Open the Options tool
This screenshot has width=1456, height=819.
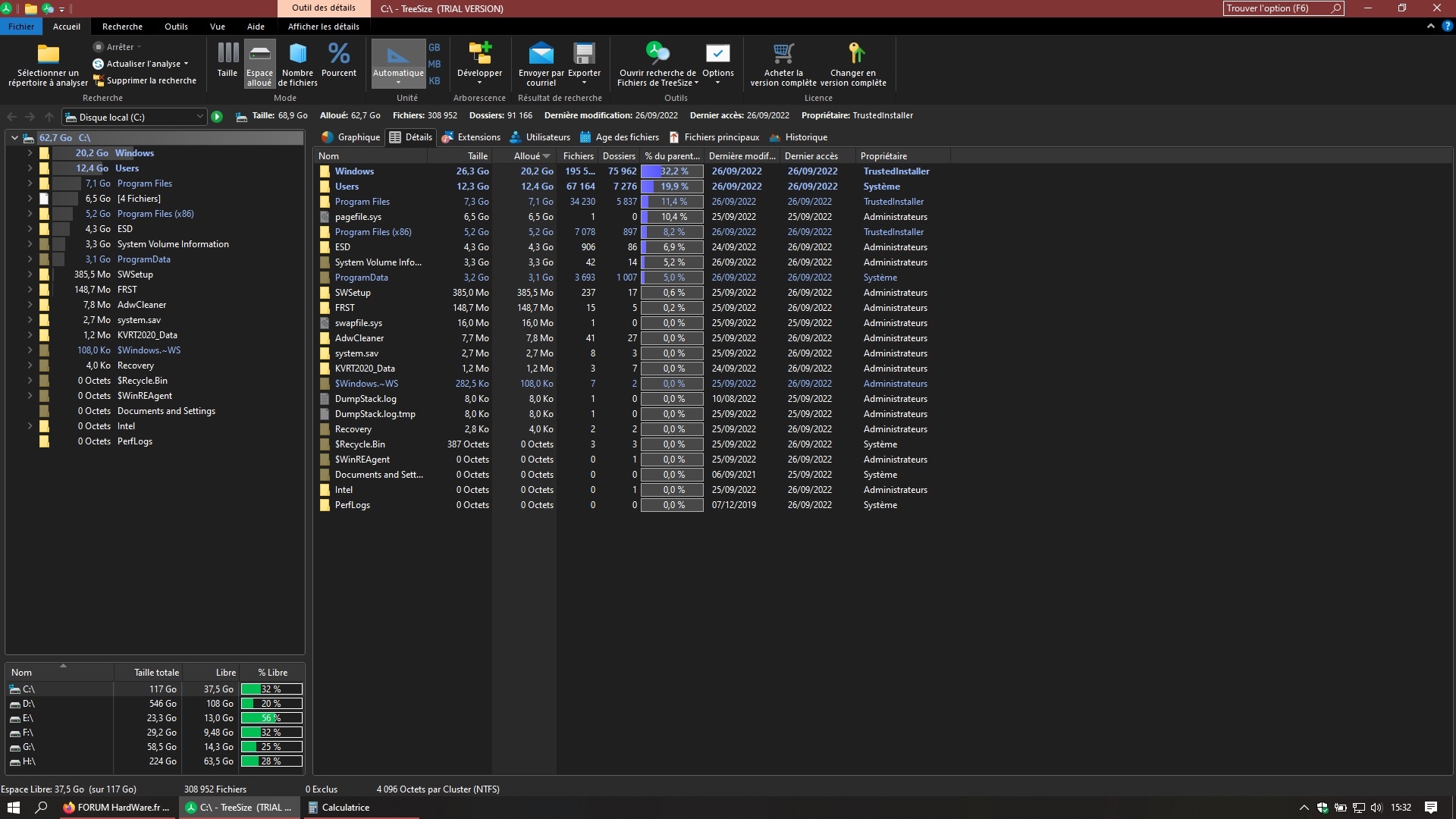[x=717, y=64]
